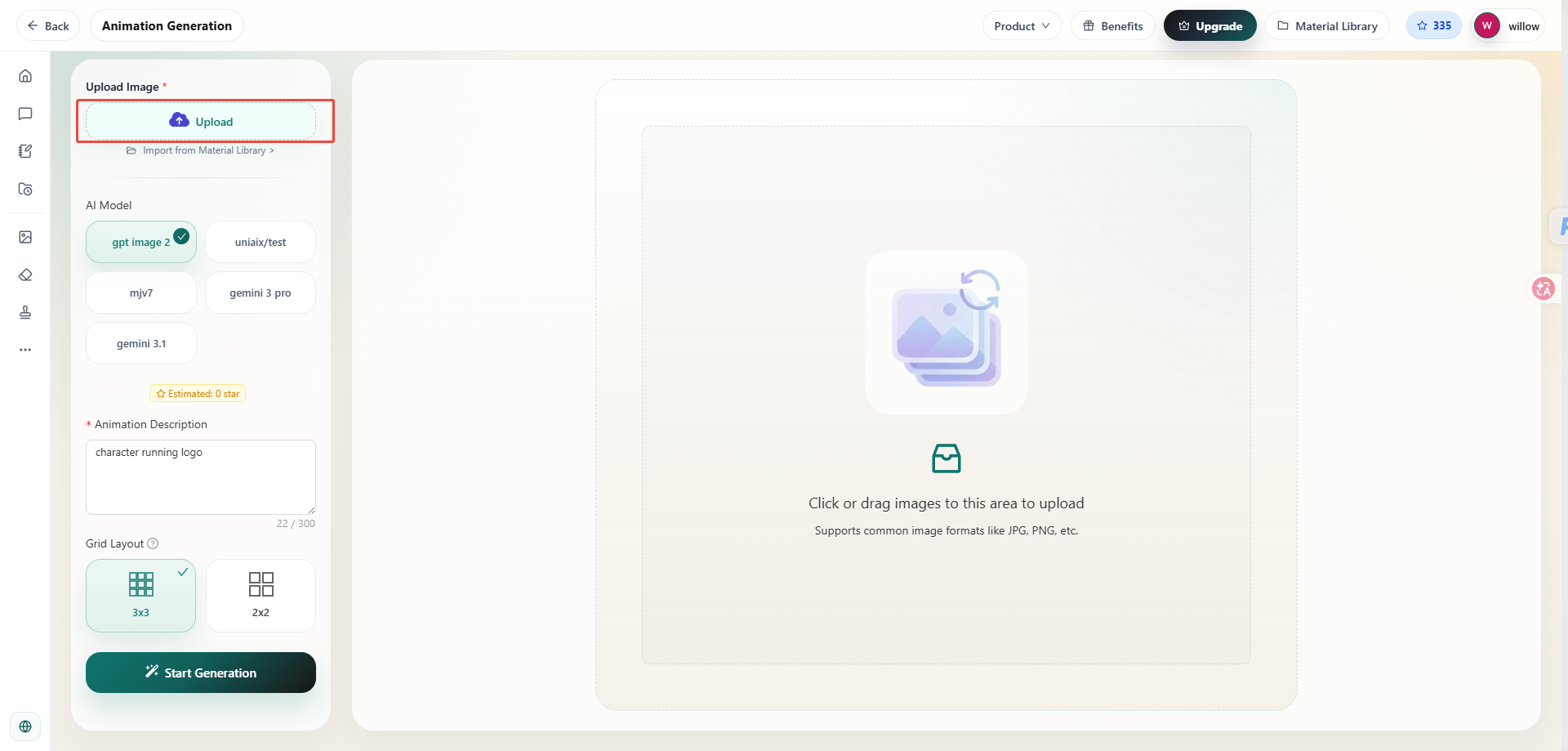Click the Animation Description text box
The width and height of the screenshot is (1568, 751).
[x=201, y=477]
